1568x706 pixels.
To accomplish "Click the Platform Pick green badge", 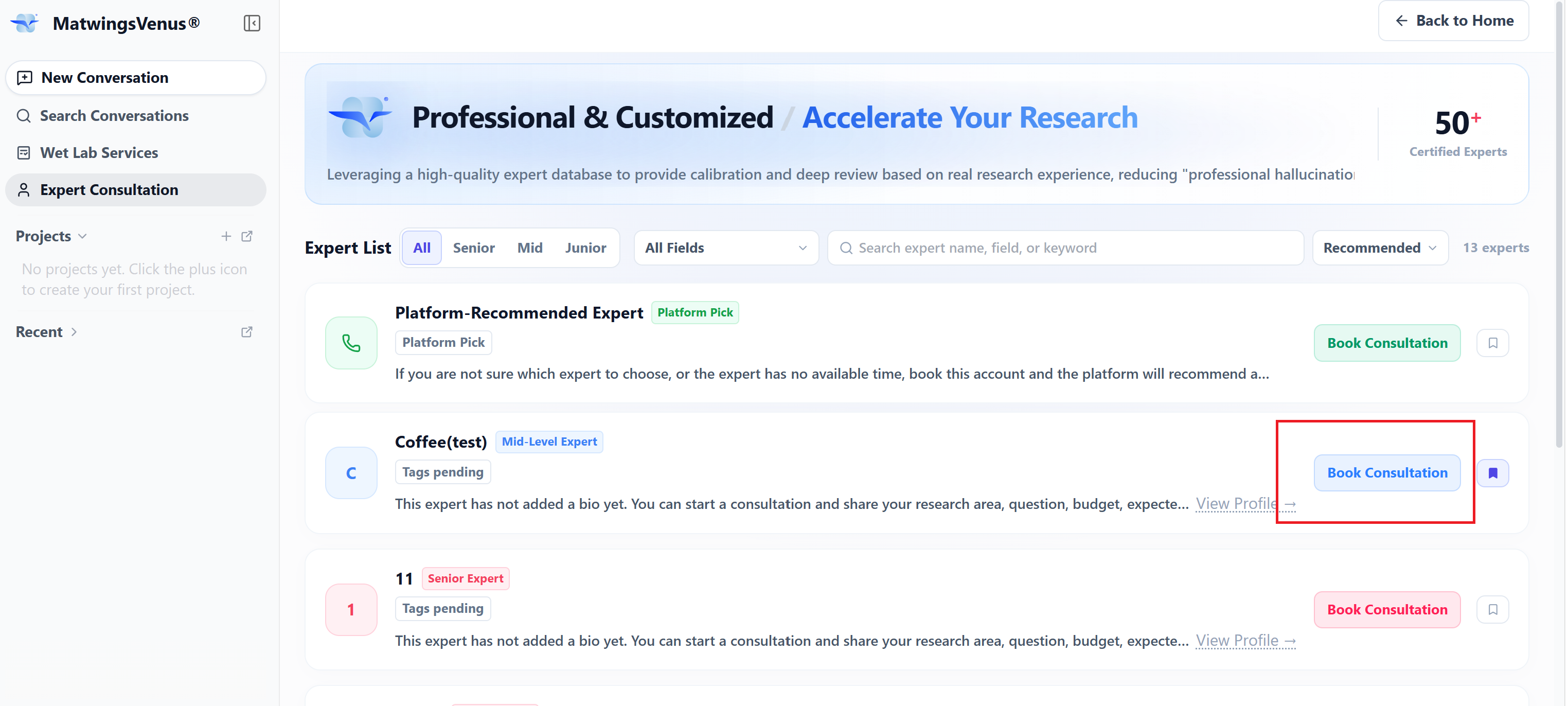I will click(694, 313).
